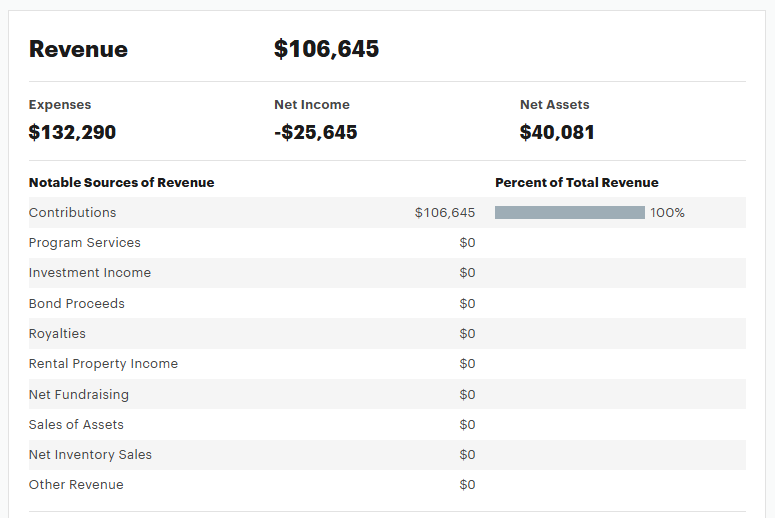Click the -$25,645 net income value
Image resolution: width=775 pixels, height=518 pixels.
coord(315,132)
